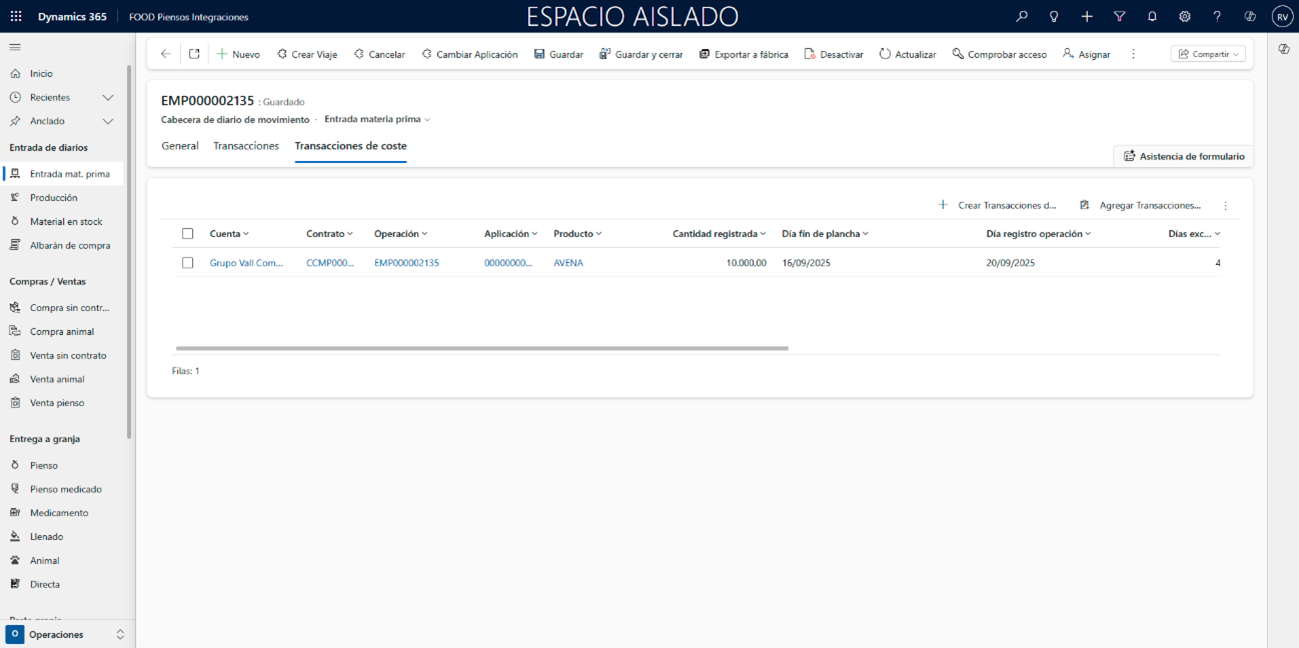
Task: Select all rows with header checkbox
Action: pos(187,234)
